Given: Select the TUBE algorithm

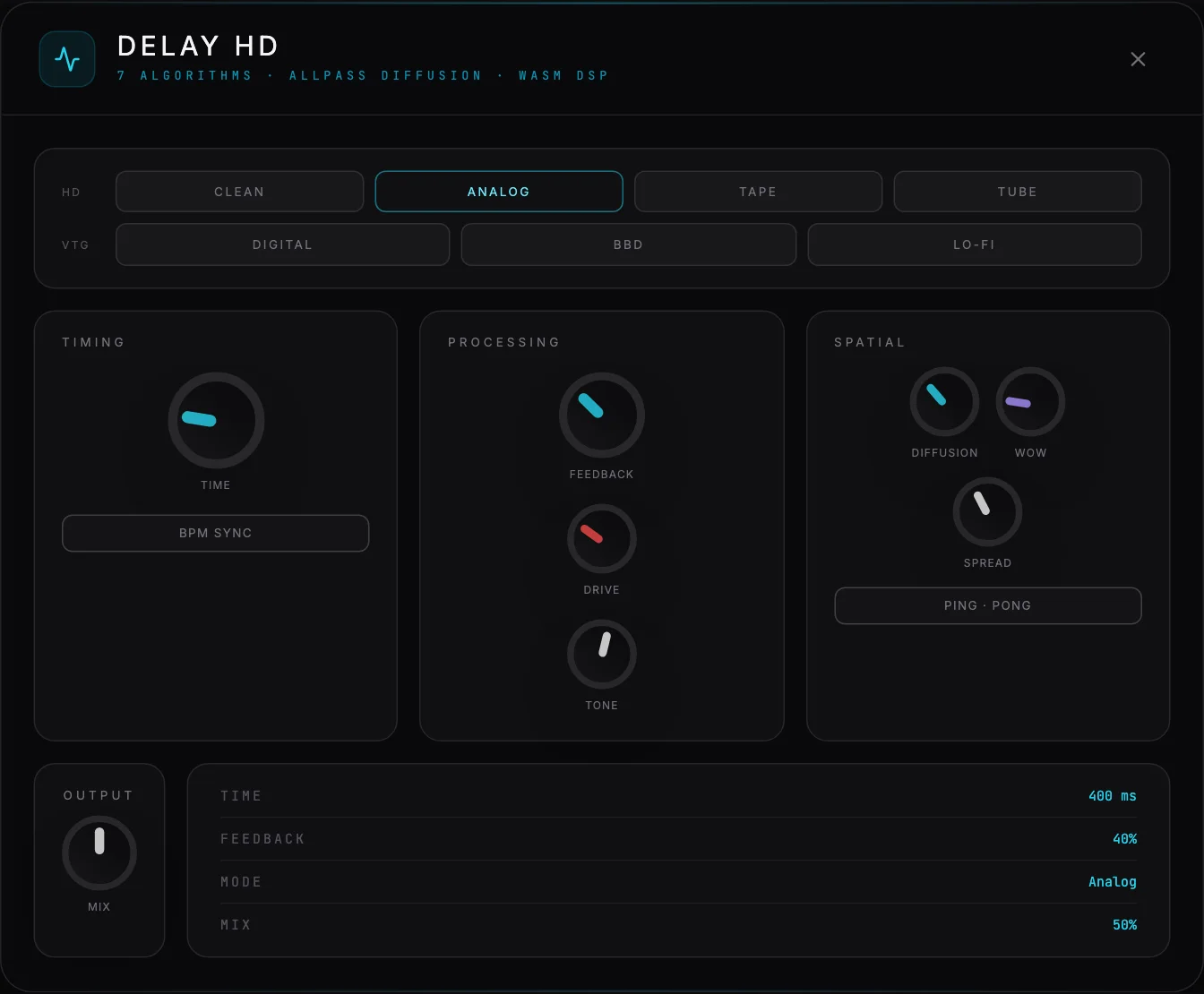Looking at the screenshot, I should [x=1018, y=192].
